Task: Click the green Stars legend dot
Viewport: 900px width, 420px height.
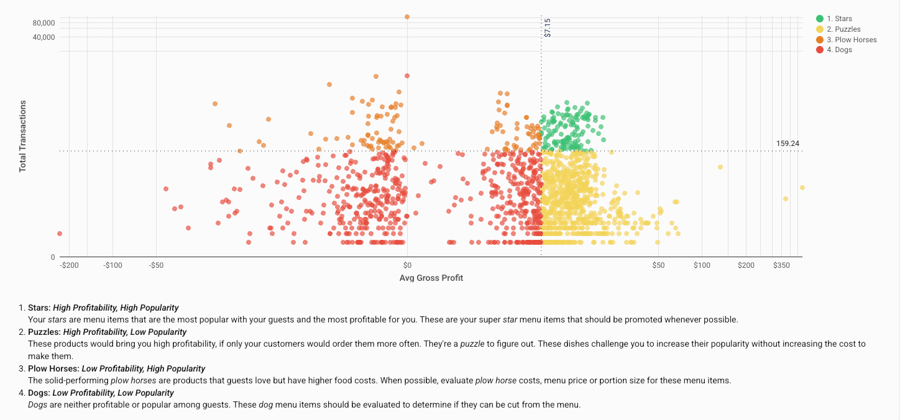Action: coord(820,19)
